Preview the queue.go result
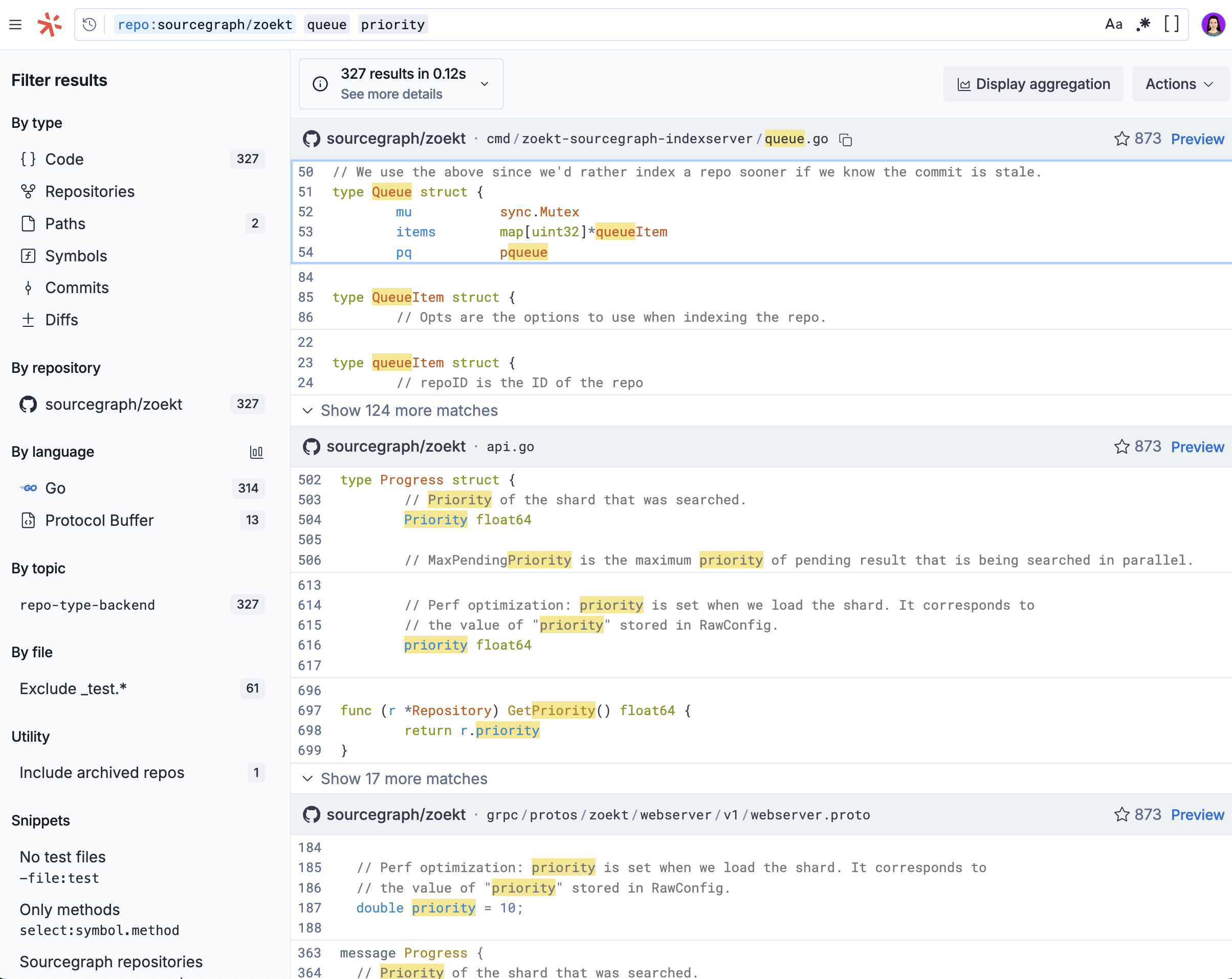The height and width of the screenshot is (979, 1232). pos(1197,139)
